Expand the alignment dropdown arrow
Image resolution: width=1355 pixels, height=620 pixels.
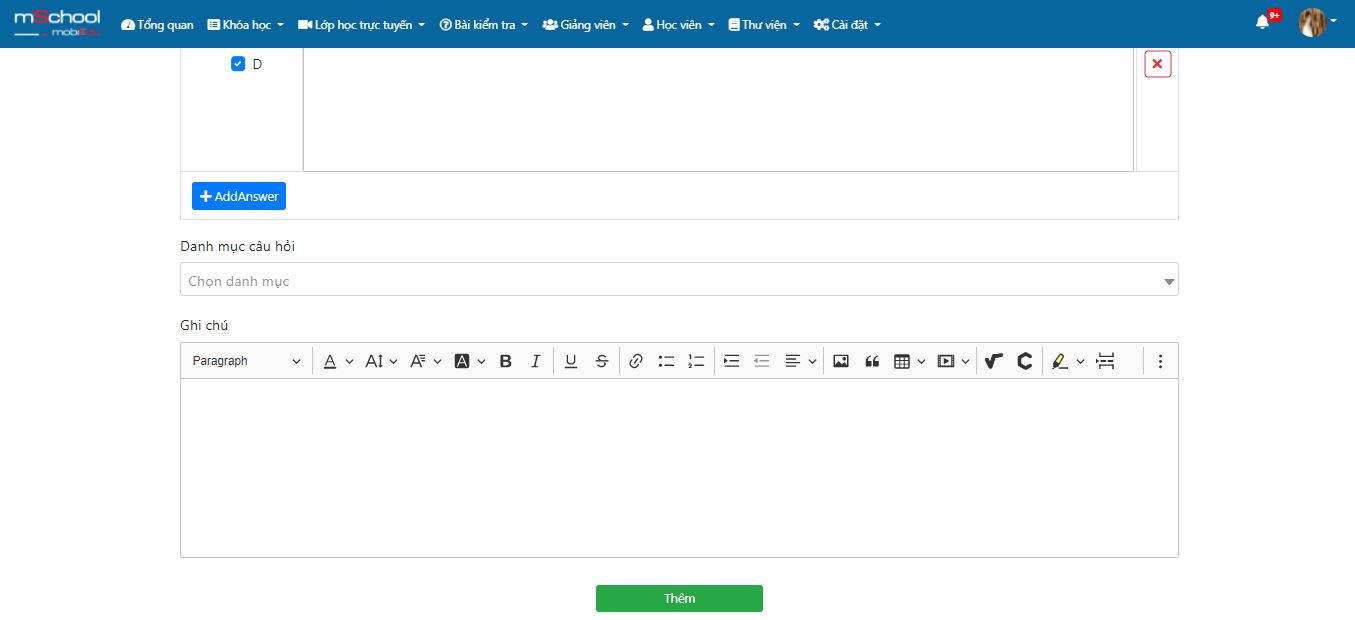812,362
